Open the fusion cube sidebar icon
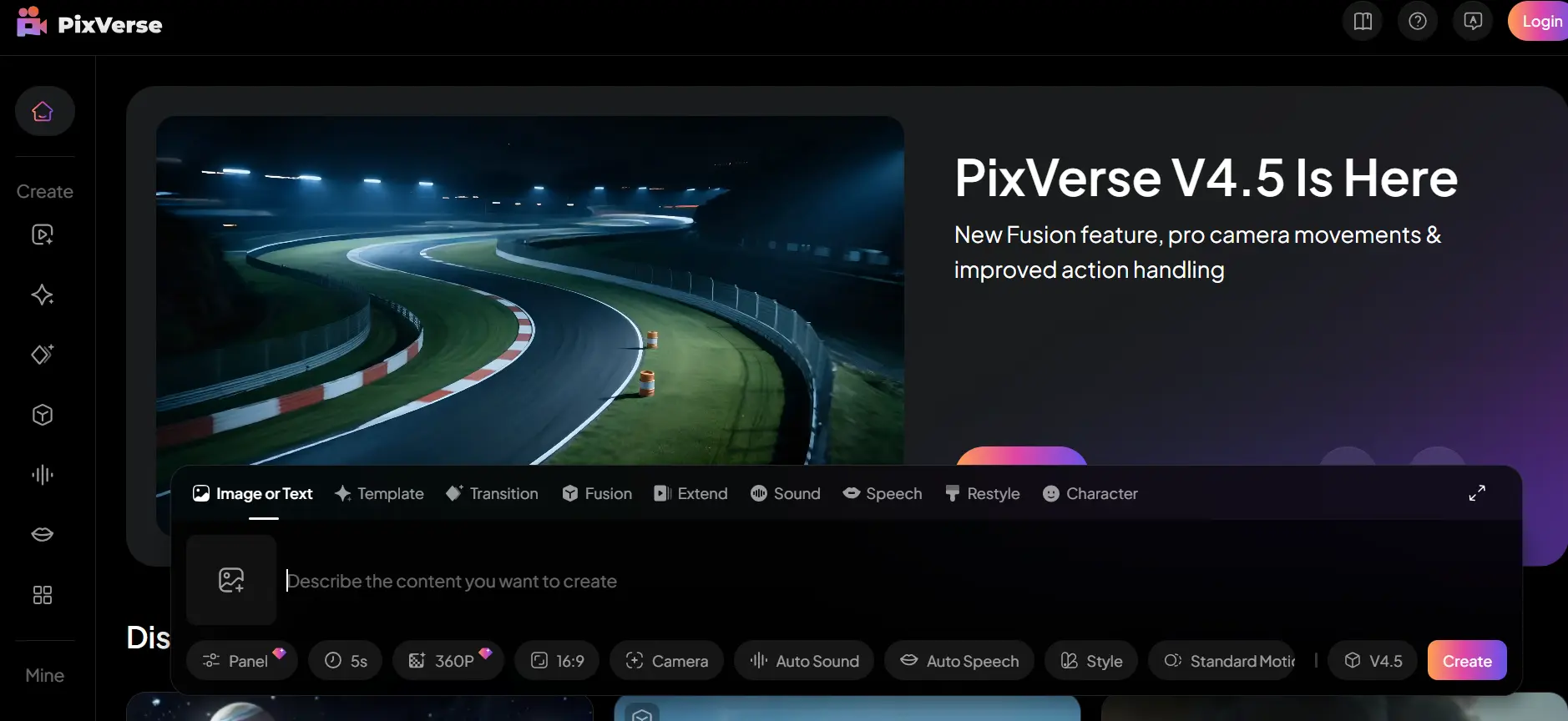The image size is (1568, 721). (x=43, y=415)
